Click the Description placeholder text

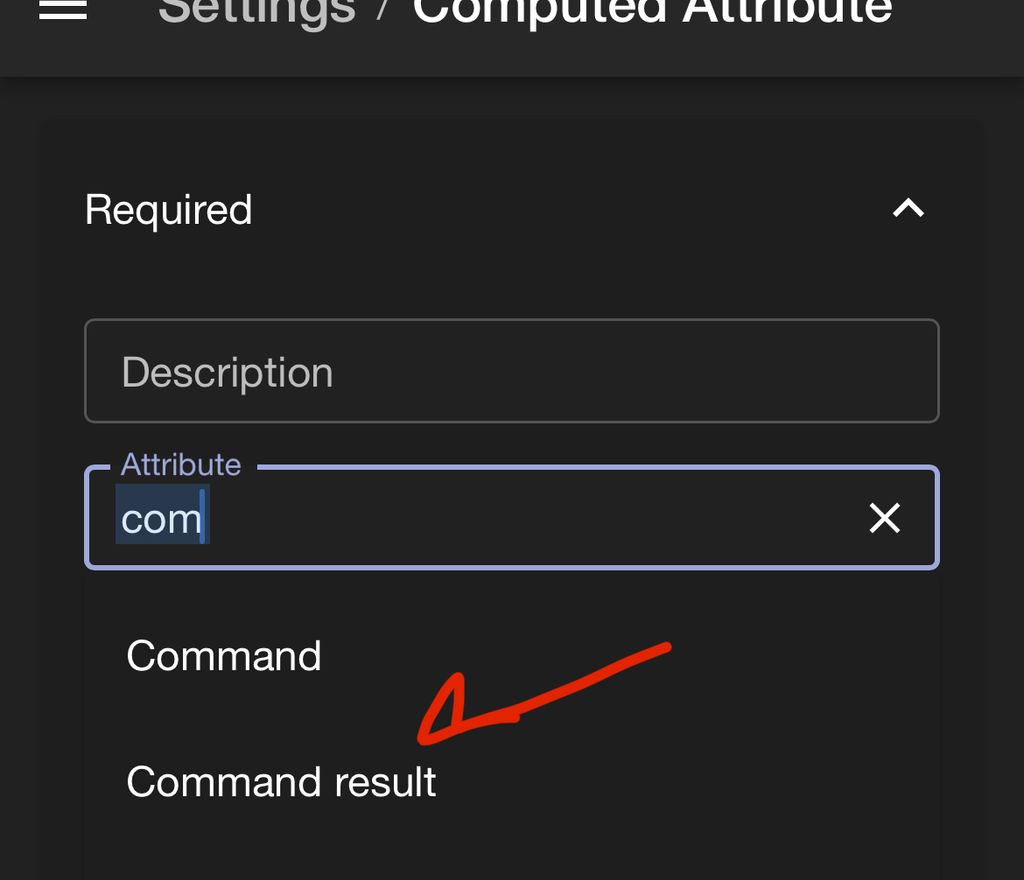pos(227,373)
